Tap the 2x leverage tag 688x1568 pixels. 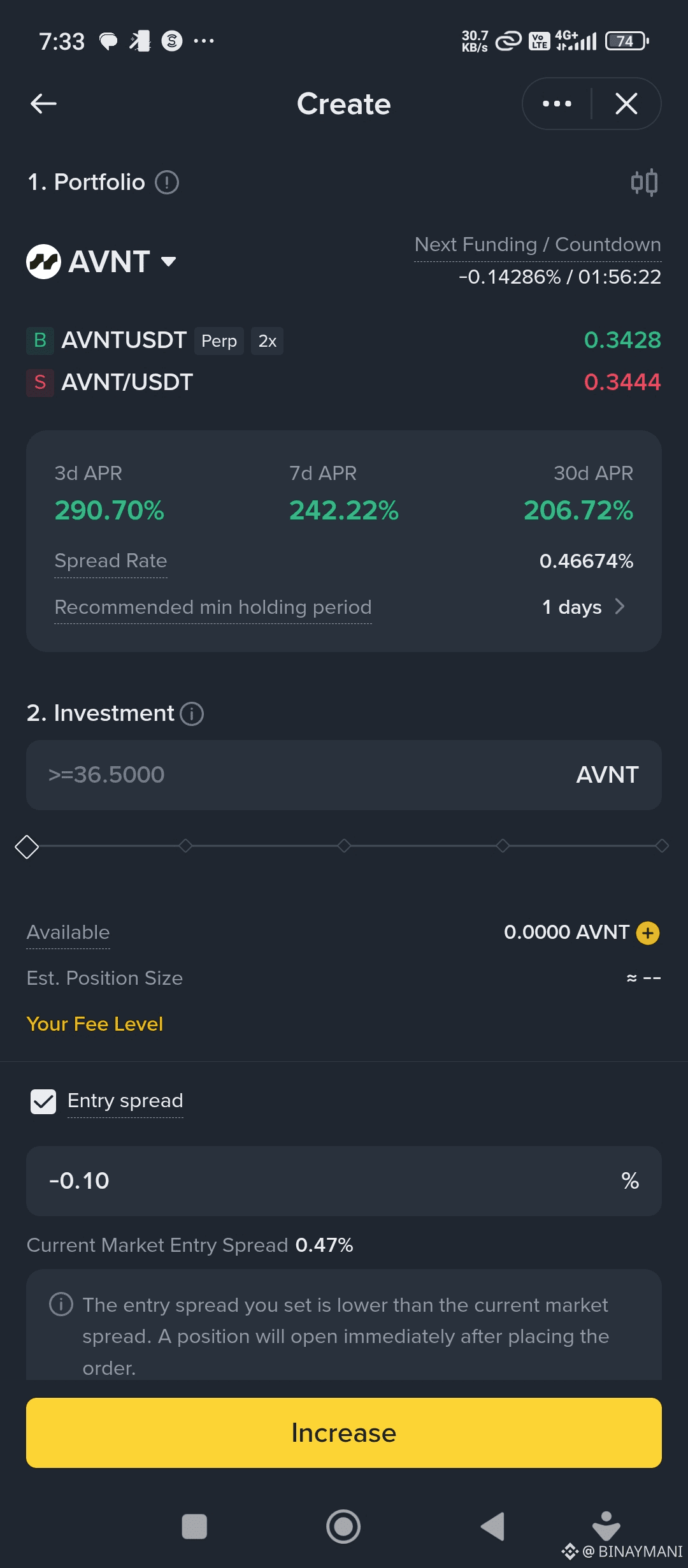click(267, 341)
